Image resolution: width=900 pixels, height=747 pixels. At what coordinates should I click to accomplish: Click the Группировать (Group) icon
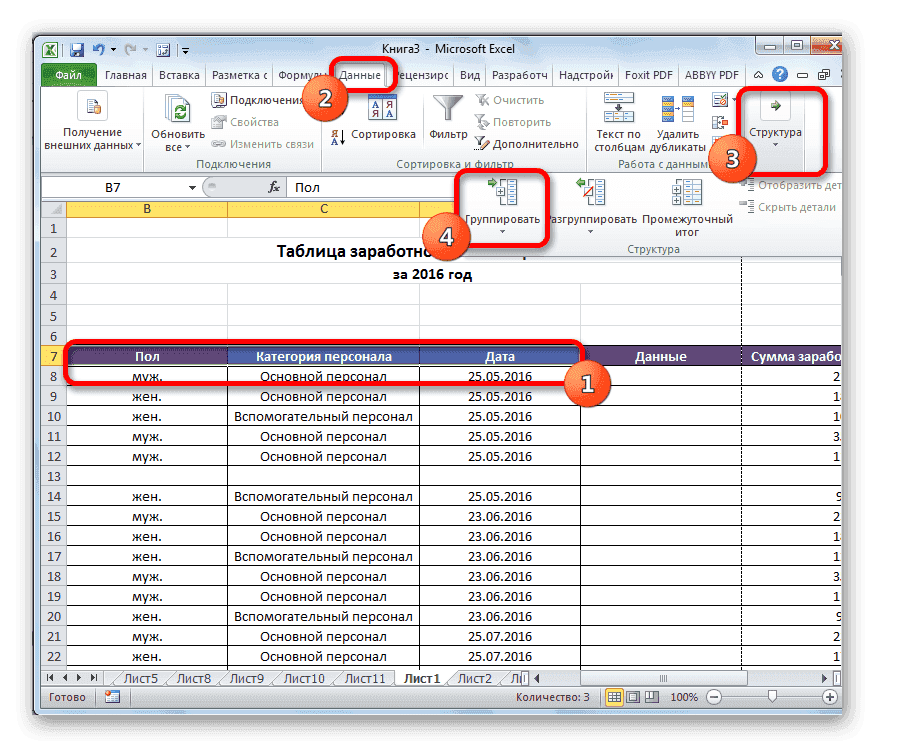click(x=502, y=192)
